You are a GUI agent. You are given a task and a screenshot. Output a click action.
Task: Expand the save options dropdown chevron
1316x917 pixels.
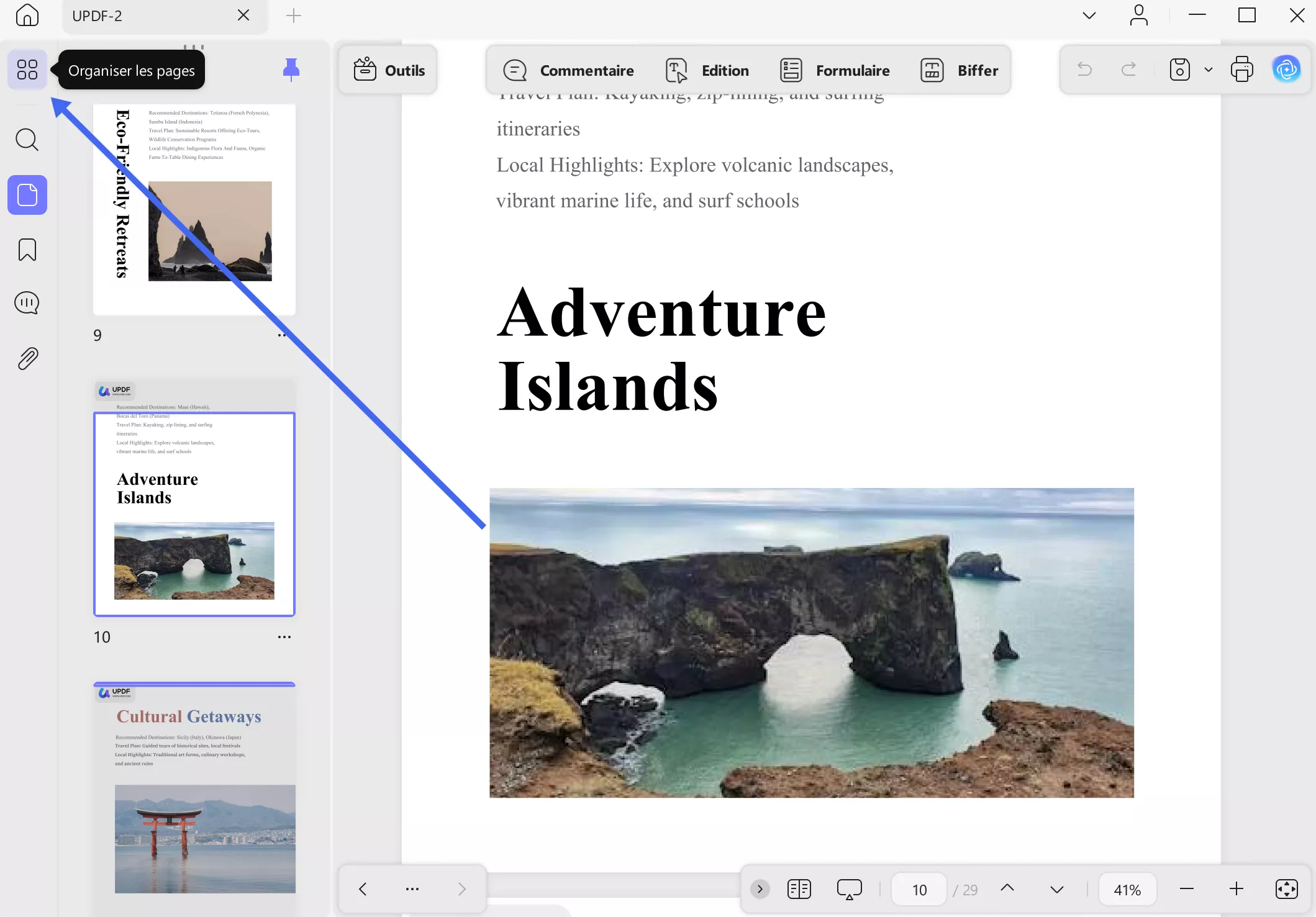click(1207, 69)
